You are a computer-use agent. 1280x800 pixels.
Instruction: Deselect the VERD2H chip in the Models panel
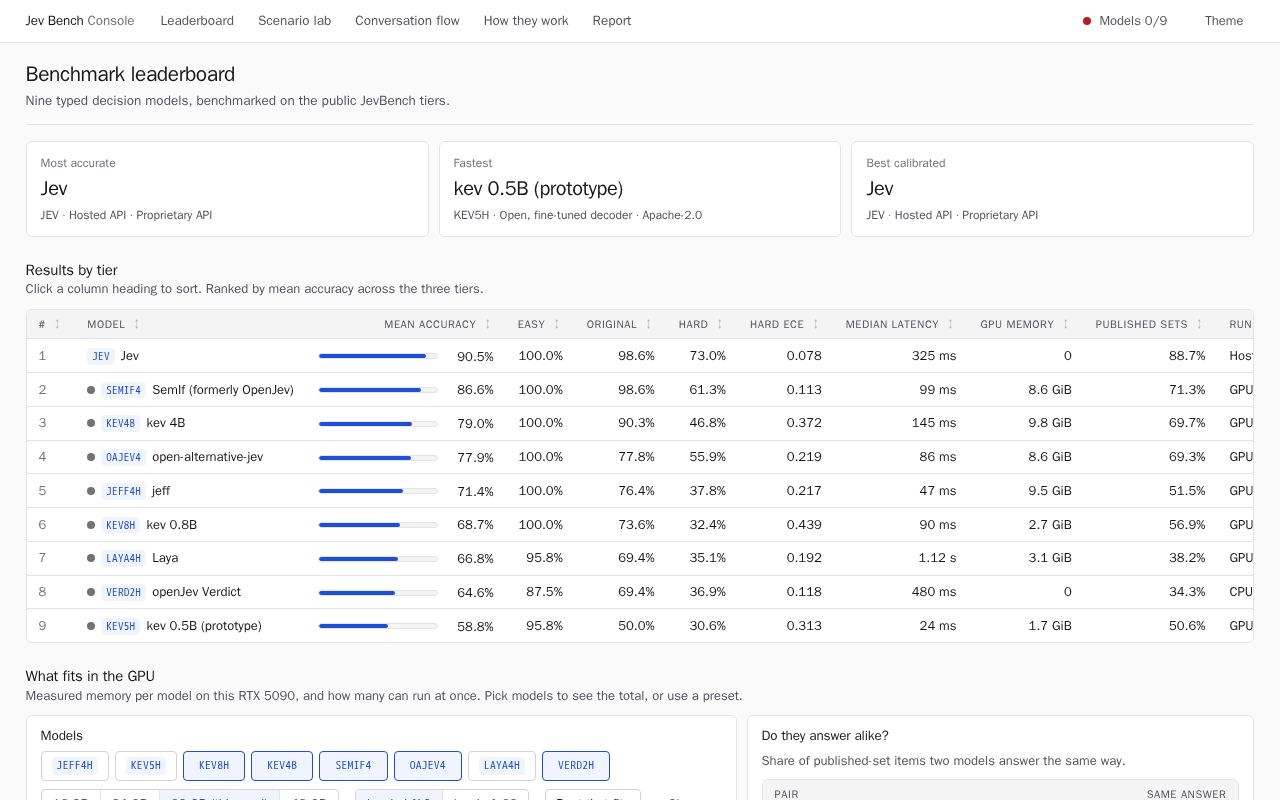(576, 766)
